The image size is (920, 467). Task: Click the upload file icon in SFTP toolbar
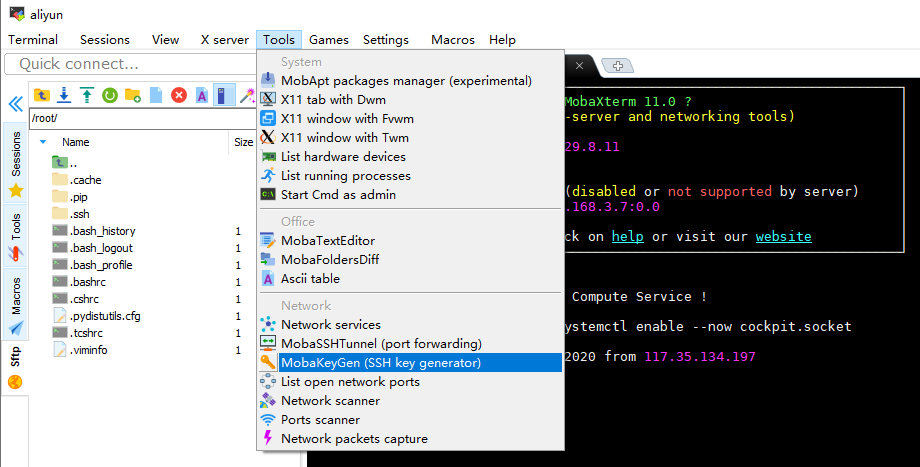click(87, 95)
